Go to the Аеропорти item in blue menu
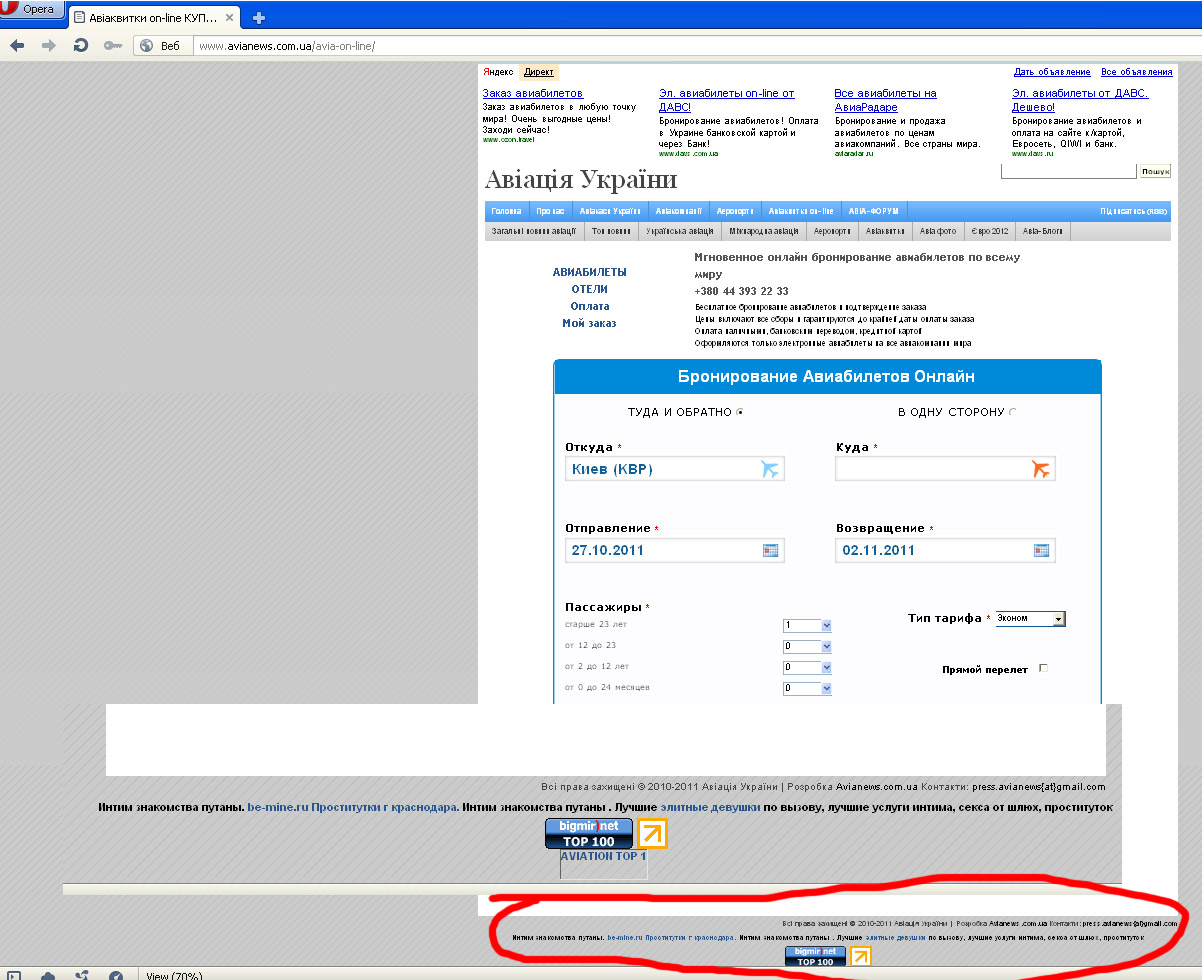 coord(734,211)
